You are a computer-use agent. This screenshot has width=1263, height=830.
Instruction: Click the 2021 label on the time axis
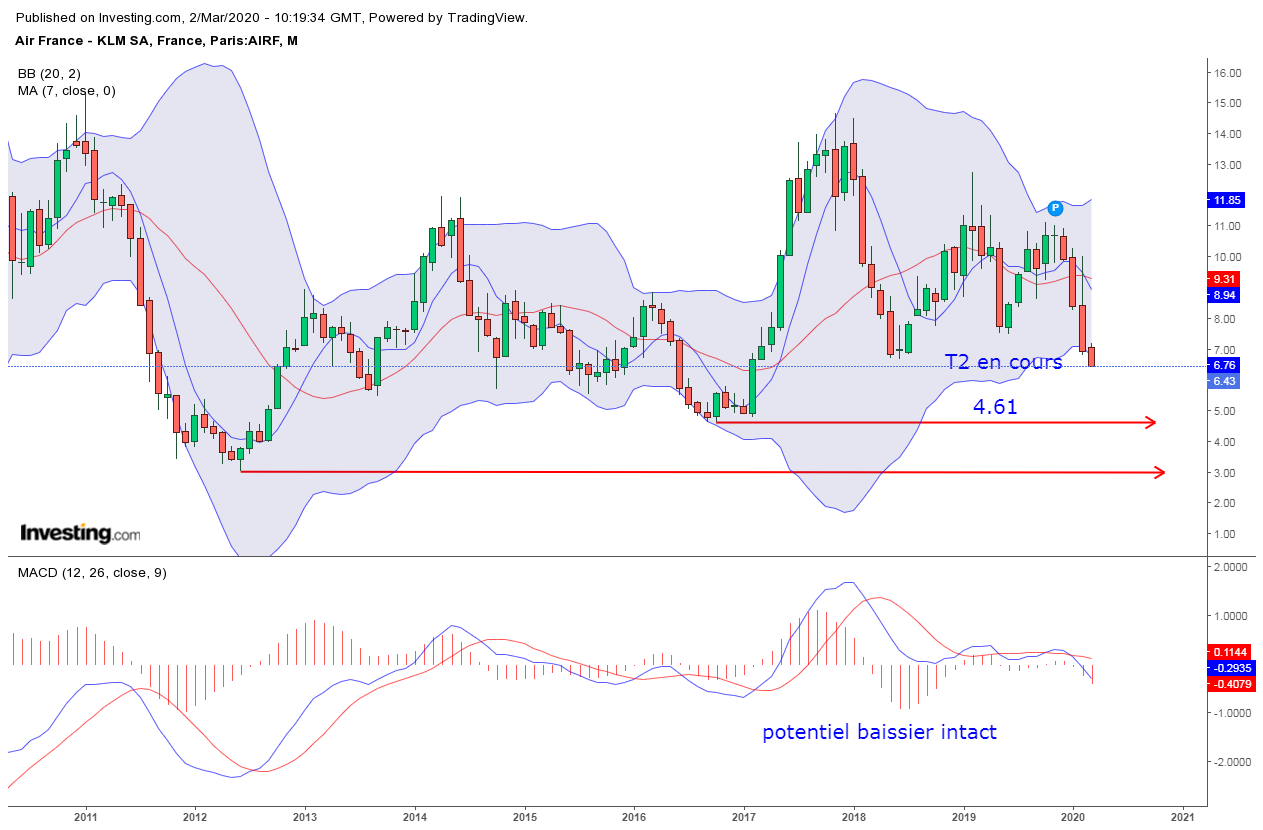click(x=1183, y=816)
